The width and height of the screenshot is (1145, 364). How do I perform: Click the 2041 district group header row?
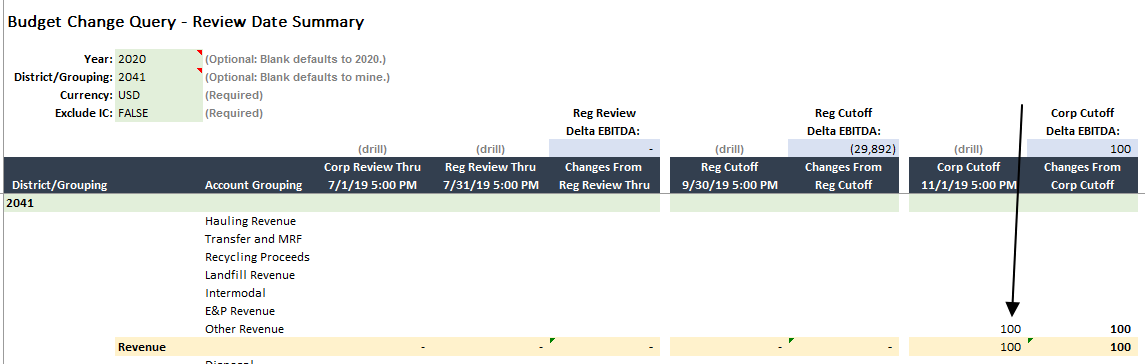(x=332, y=203)
